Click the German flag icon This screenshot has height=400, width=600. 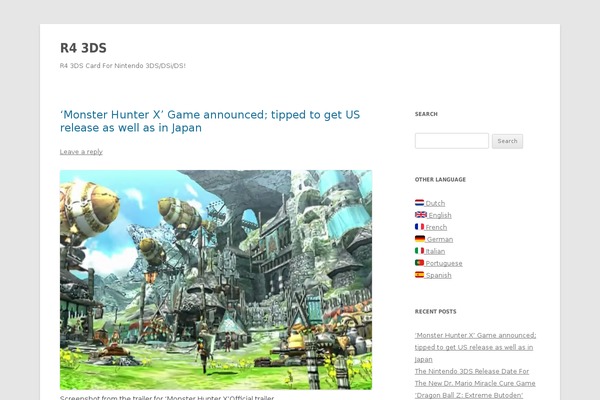coord(420,238)
